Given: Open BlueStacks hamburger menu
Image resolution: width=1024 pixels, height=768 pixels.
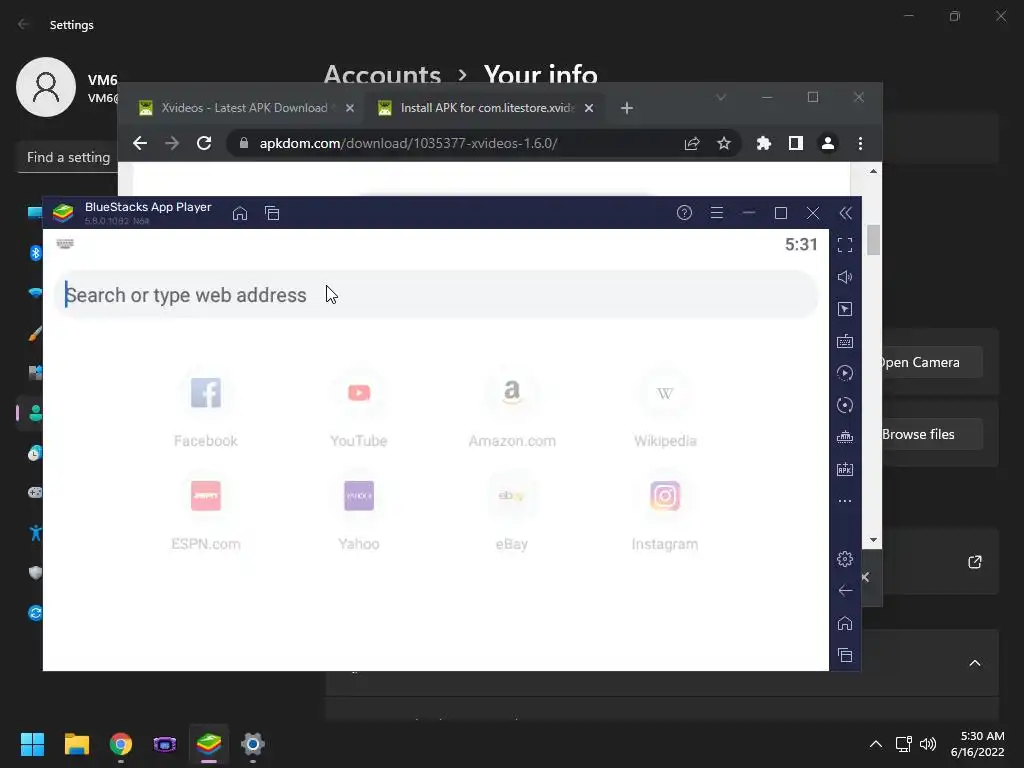Looking at the screenshot, I should 716,213.
